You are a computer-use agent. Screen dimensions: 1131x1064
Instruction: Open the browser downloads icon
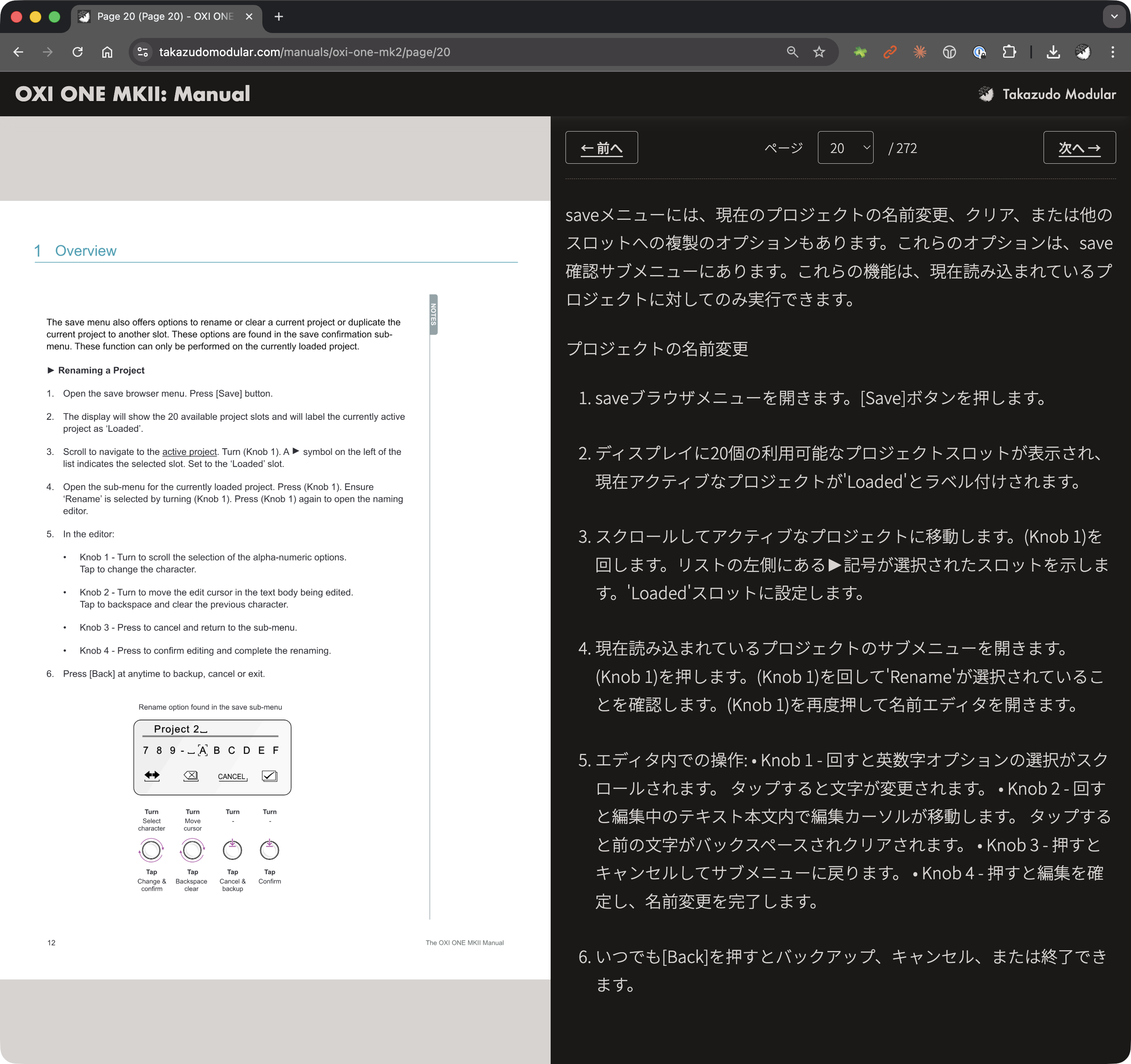(x=1053, y=52)
